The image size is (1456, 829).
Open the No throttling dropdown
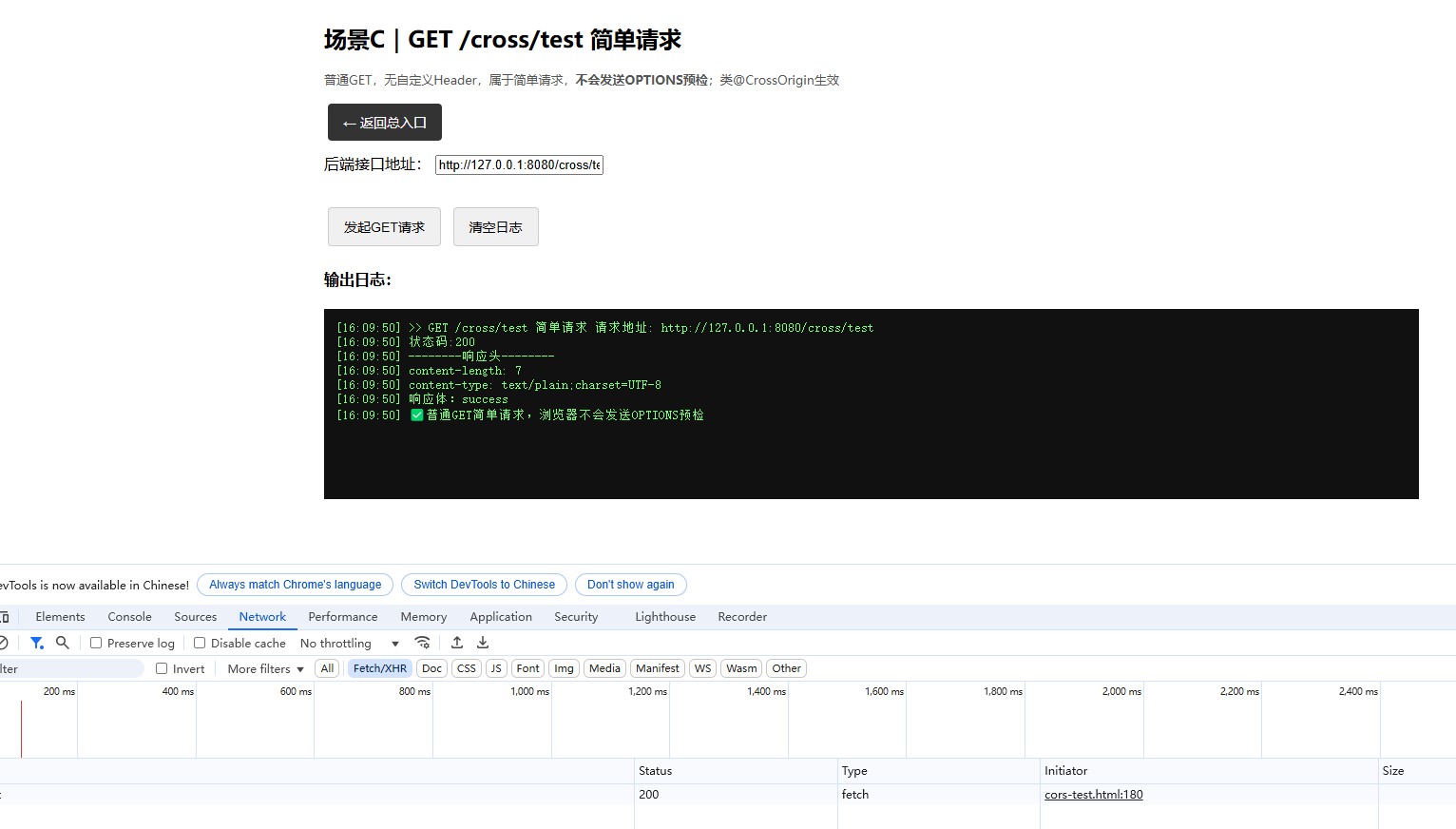coord(350,644)
